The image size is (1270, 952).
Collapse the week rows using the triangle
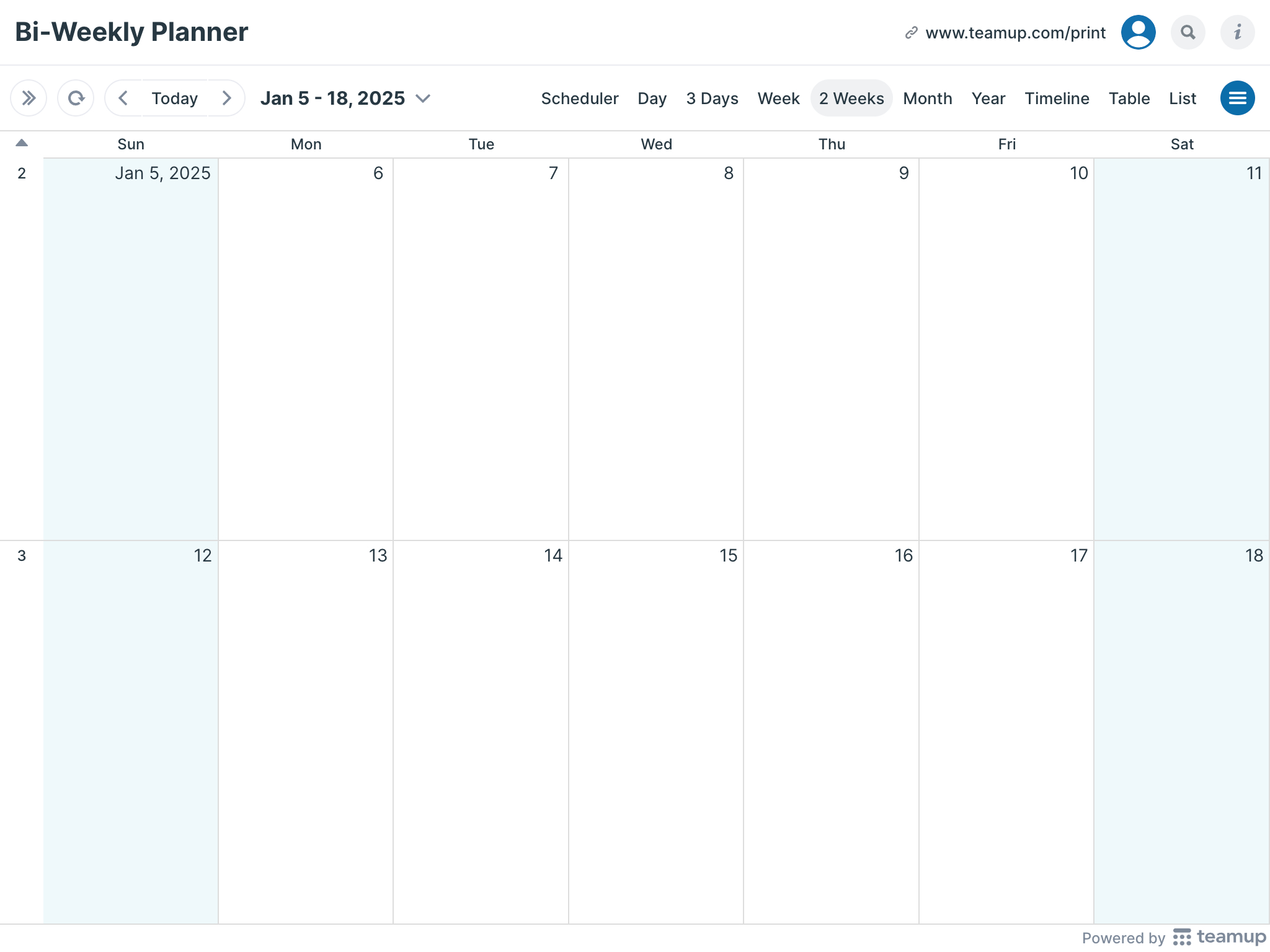[x=22, y=143]
